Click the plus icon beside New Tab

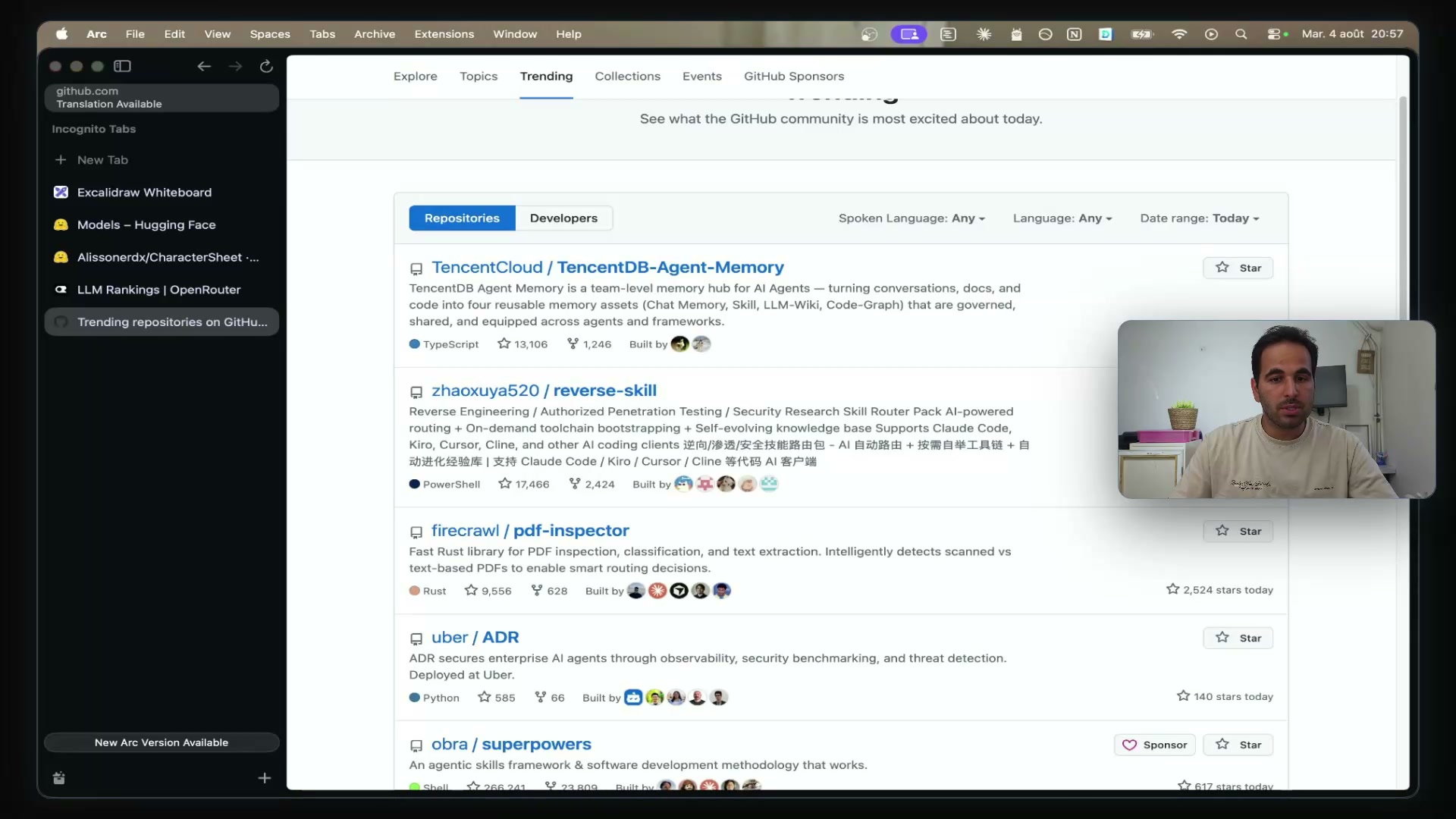(61, 160)
